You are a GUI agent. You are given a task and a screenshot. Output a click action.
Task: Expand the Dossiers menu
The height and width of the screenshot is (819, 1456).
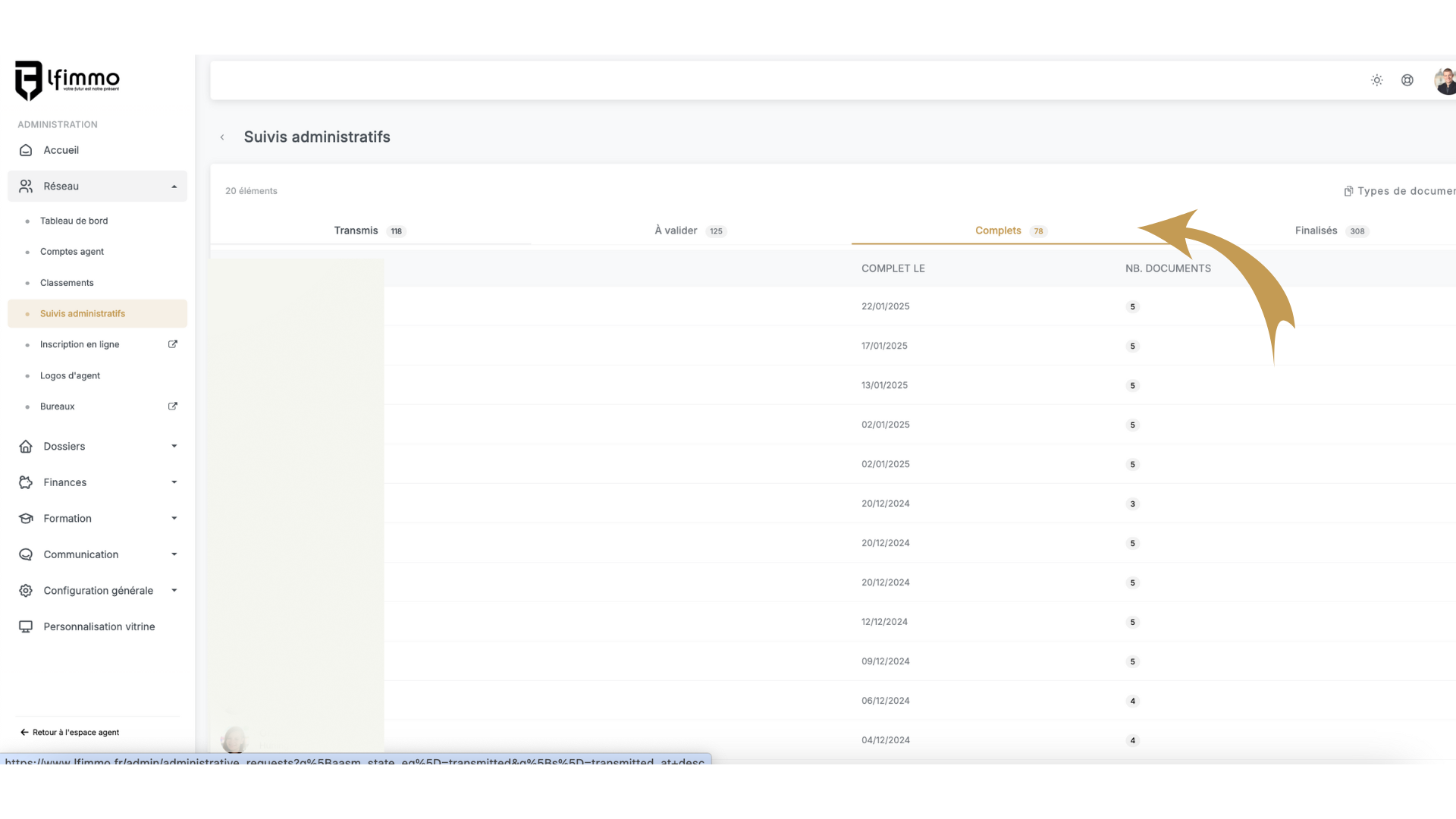[x=174, y=447]
